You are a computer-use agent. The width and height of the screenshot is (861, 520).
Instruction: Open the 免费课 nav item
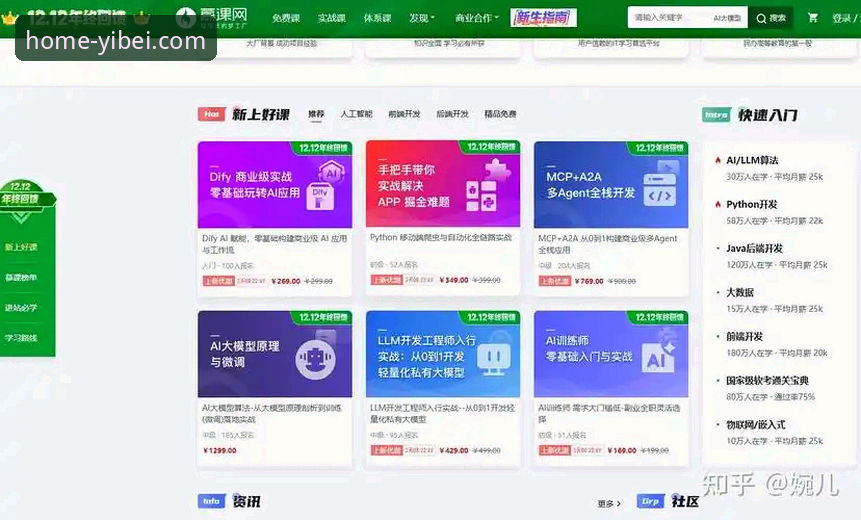[286, 18]
